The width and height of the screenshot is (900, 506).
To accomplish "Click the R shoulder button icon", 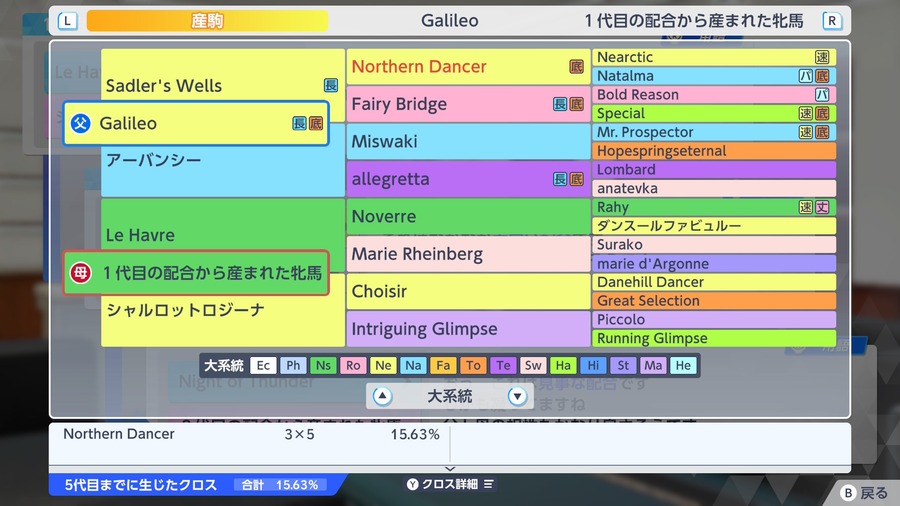I will pos(832,21).
